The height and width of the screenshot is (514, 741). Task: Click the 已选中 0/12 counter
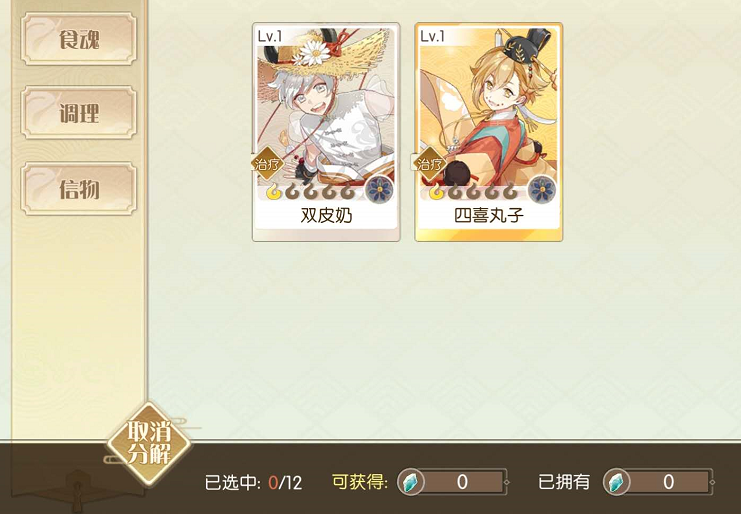tap(253, 482)
